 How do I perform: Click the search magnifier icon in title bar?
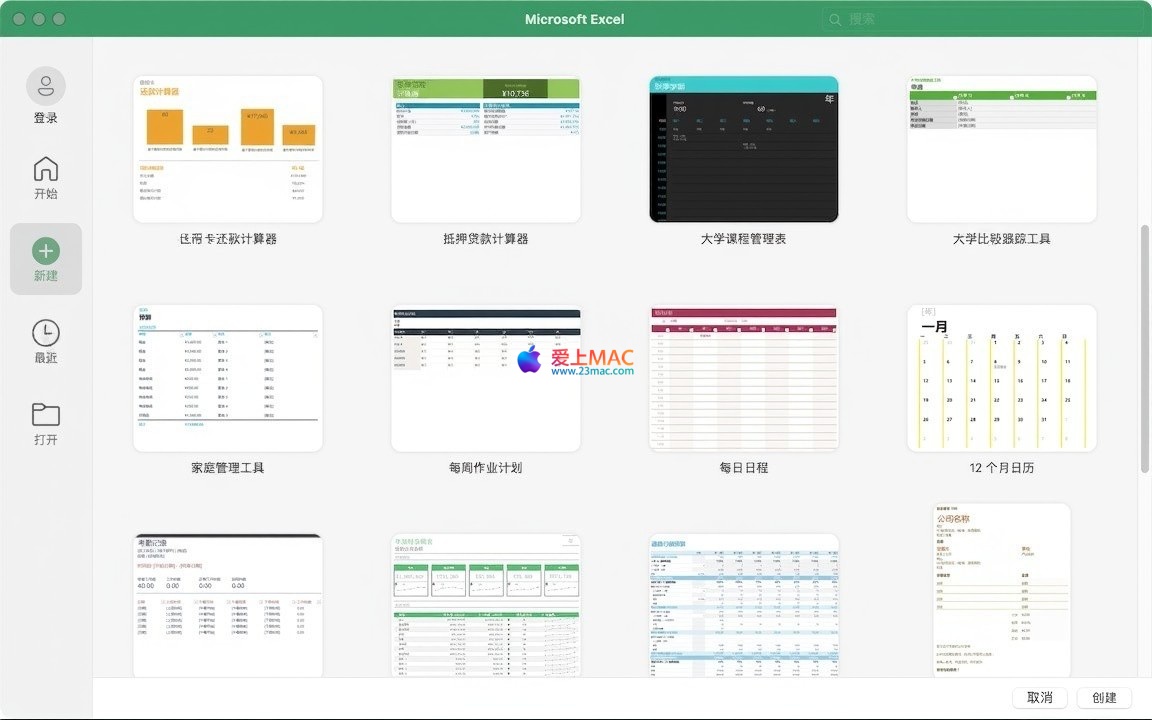click(835, 19)
